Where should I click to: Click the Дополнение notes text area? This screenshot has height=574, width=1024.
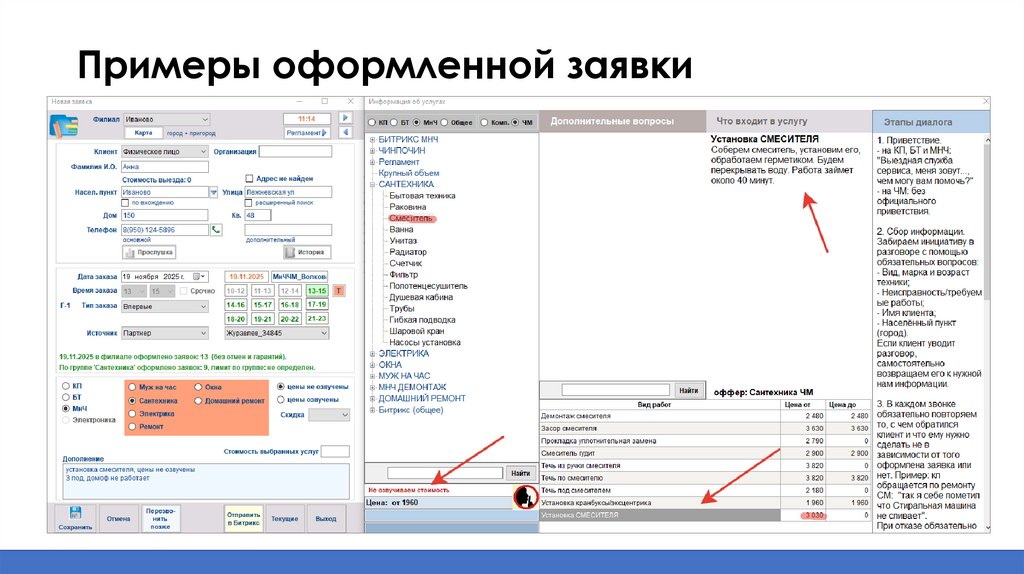(x=206, y=482)
